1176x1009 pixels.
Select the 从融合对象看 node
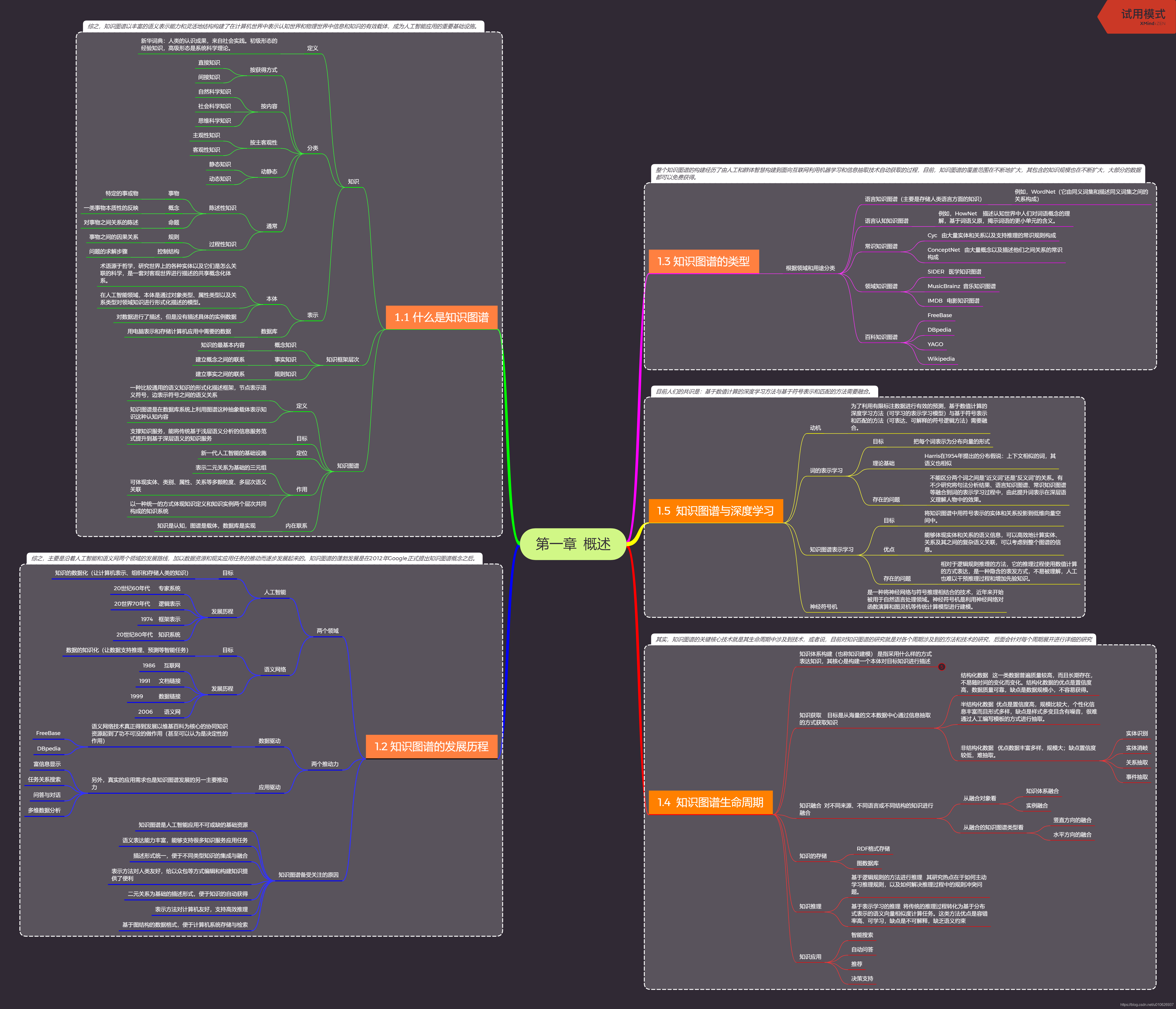(x=980, y=799)
